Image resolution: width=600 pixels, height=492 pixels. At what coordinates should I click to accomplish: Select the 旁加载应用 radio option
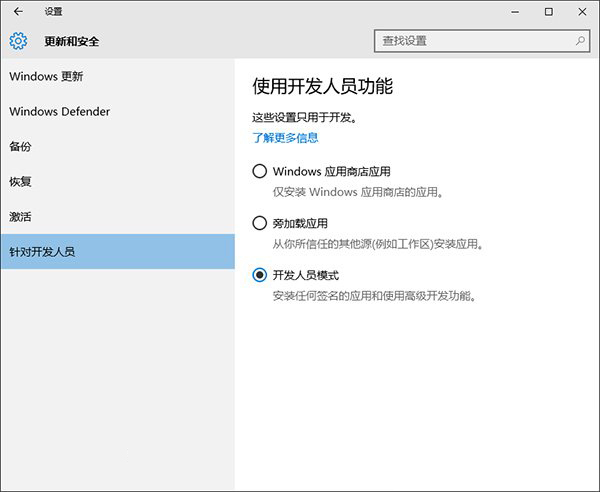point(260,223)
